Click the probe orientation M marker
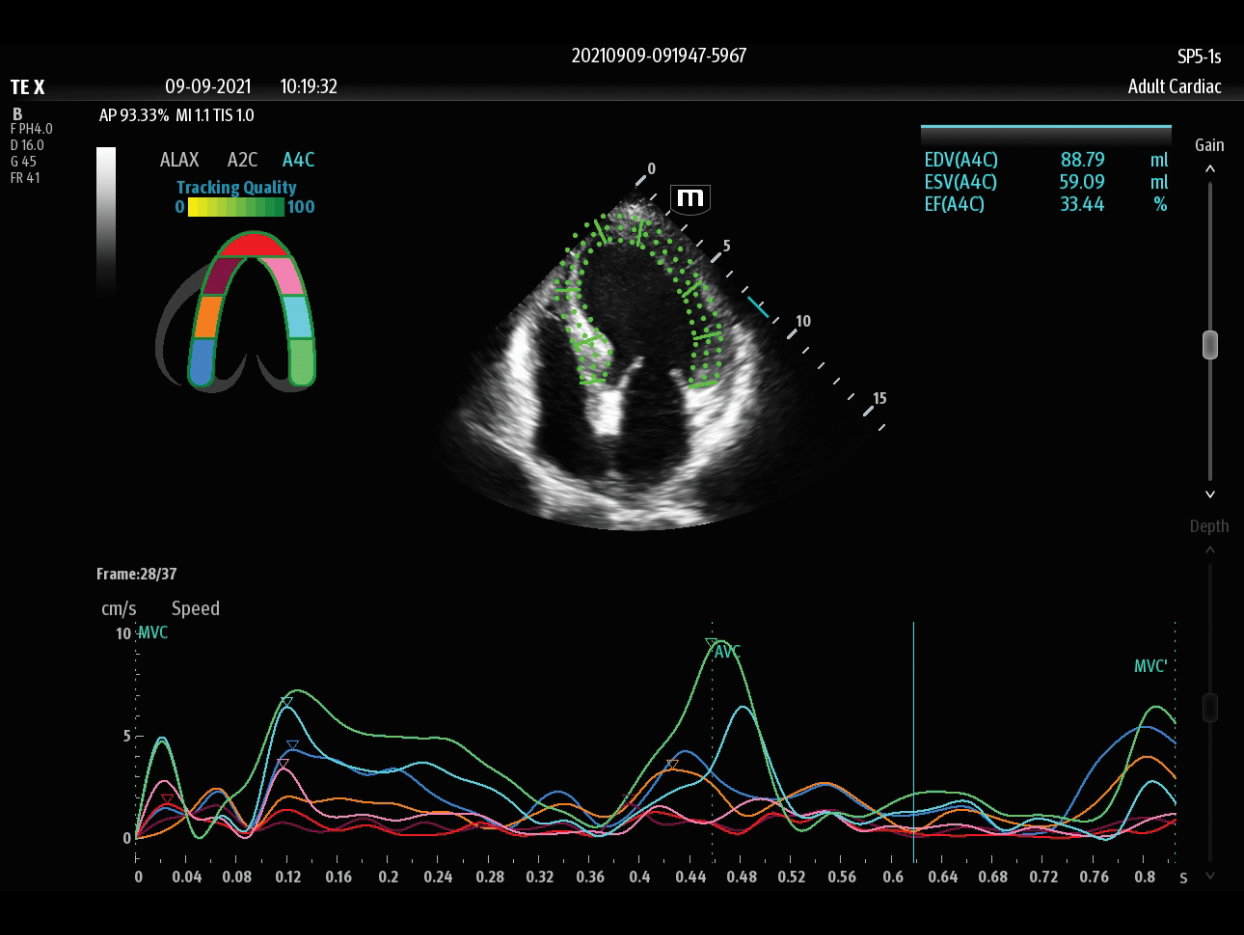 [x=690, y=198]
